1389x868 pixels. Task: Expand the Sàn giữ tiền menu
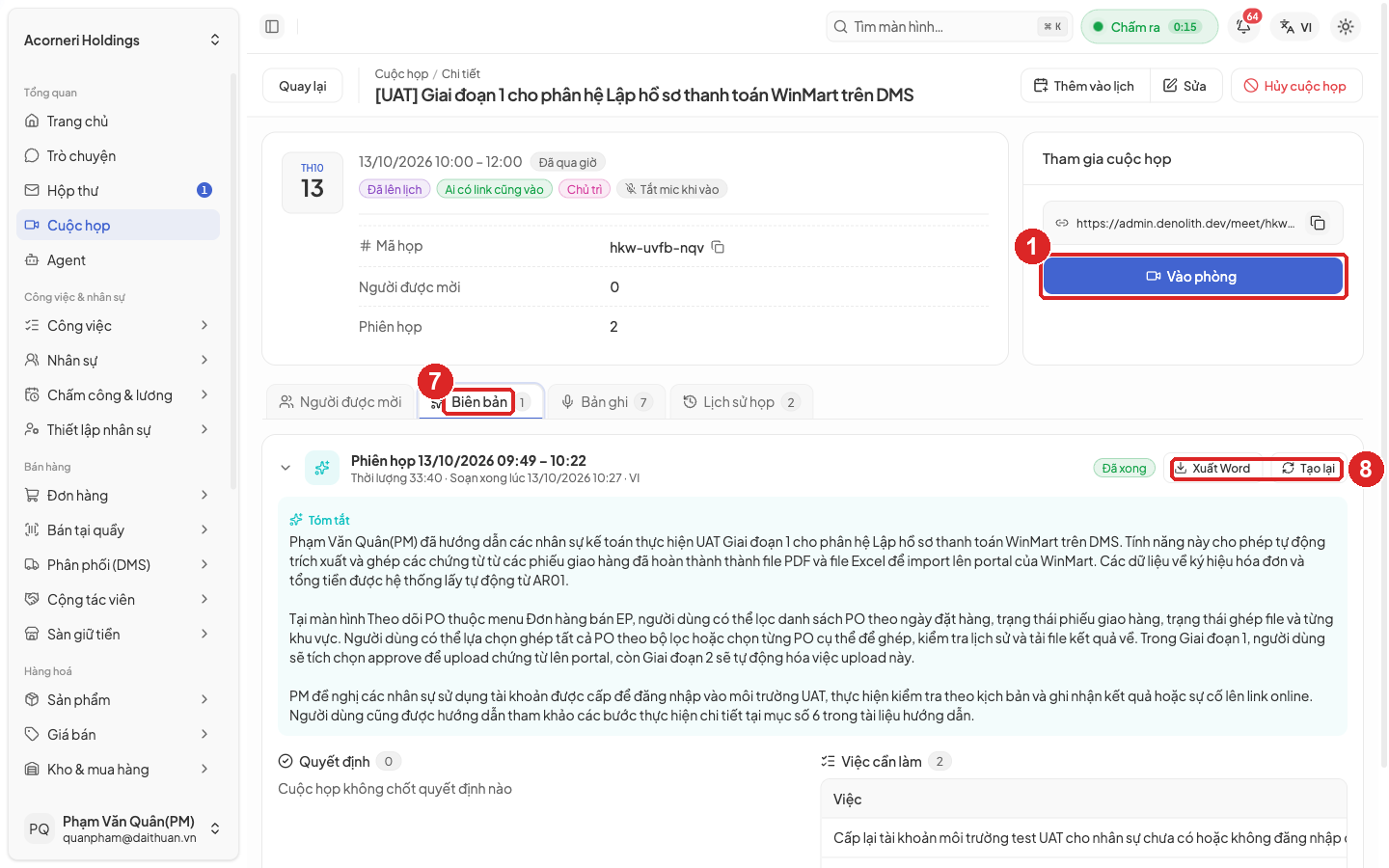click(x=119, y=635)
